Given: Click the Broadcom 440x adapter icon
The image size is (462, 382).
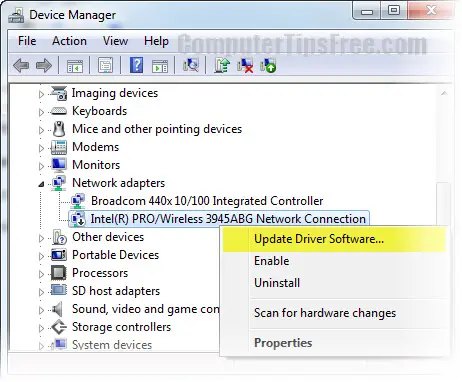Looking at the screenshot, I should tap(78, 201).
